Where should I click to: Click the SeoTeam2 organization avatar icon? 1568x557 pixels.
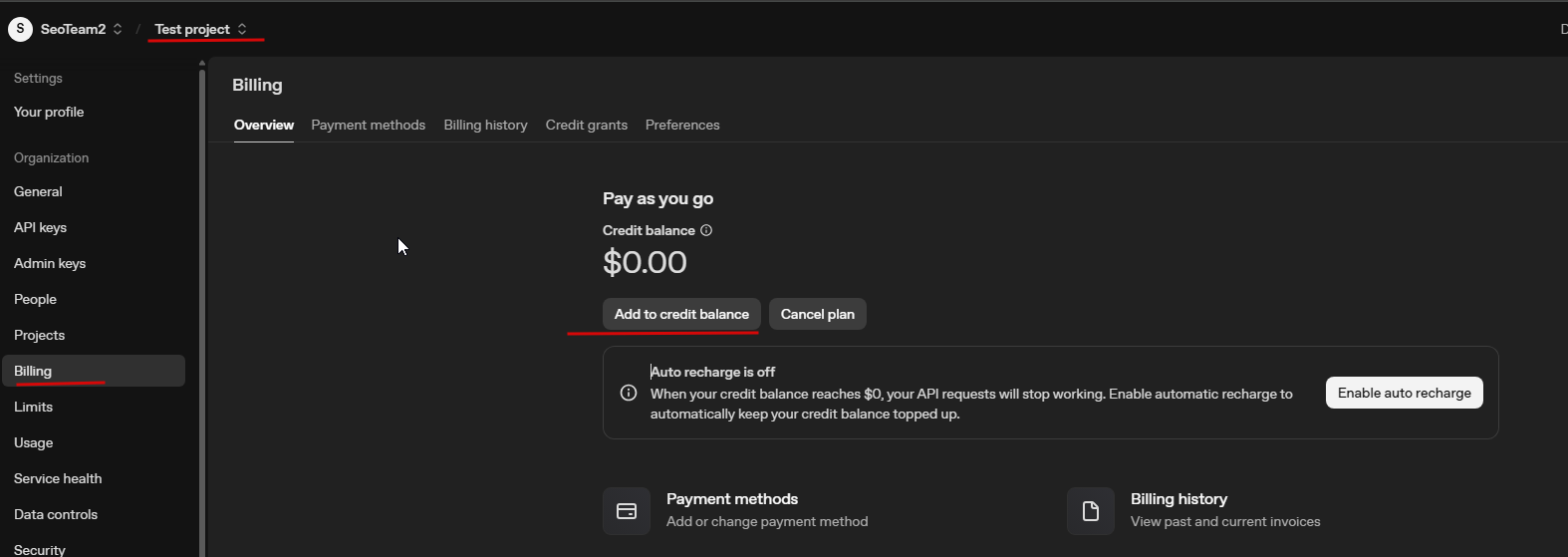[x=20, y=29]
